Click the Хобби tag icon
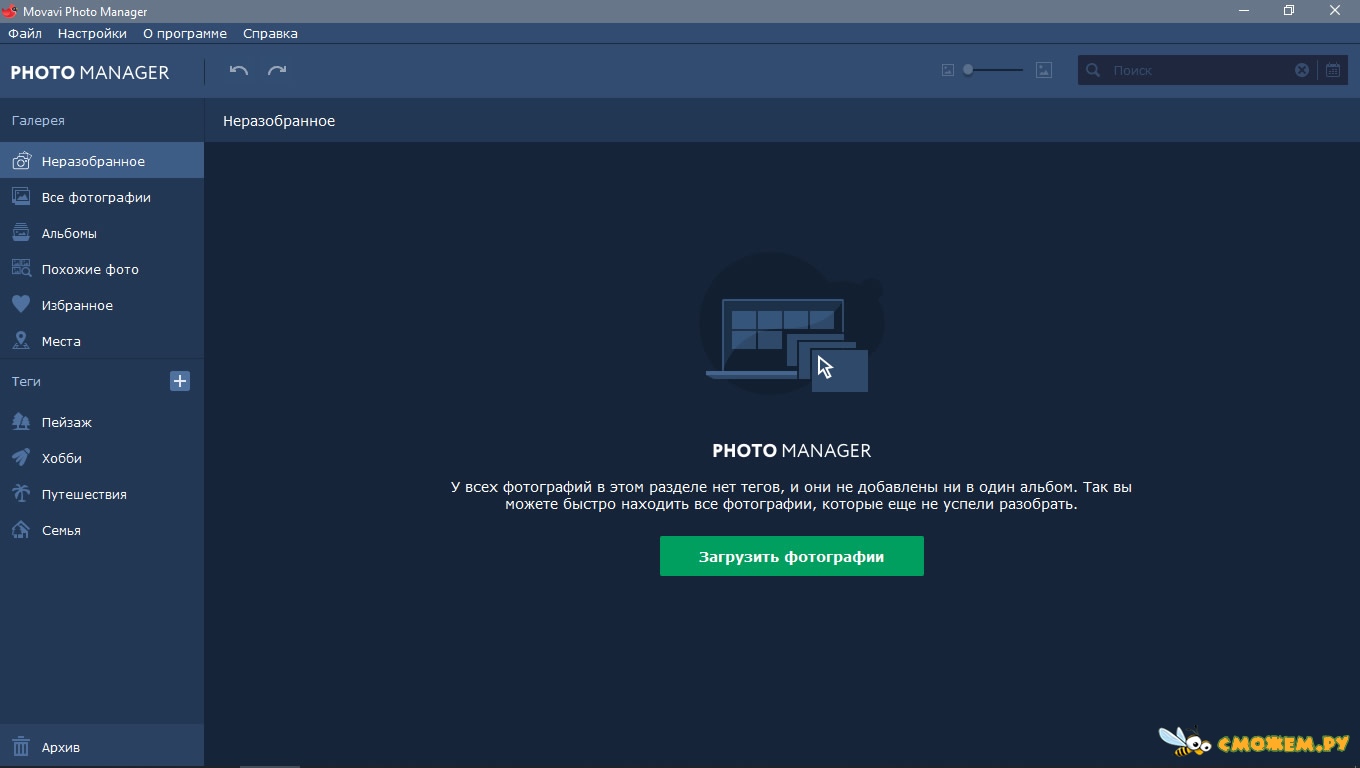 pyautogui.click(x=21, y=458)
